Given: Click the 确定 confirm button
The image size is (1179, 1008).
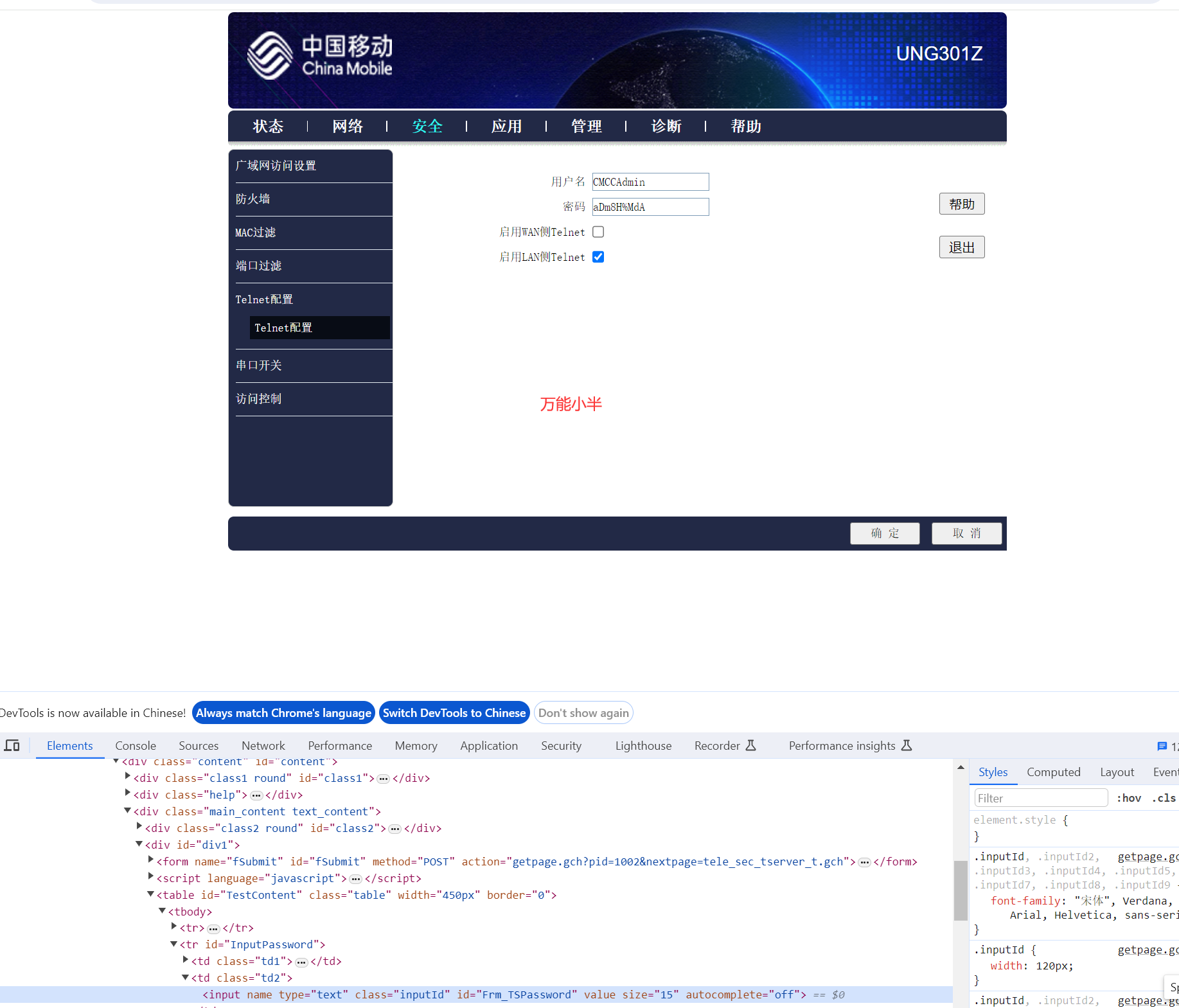Looking at the screenshot, I should pyautogui.click(x=885, y=533).
